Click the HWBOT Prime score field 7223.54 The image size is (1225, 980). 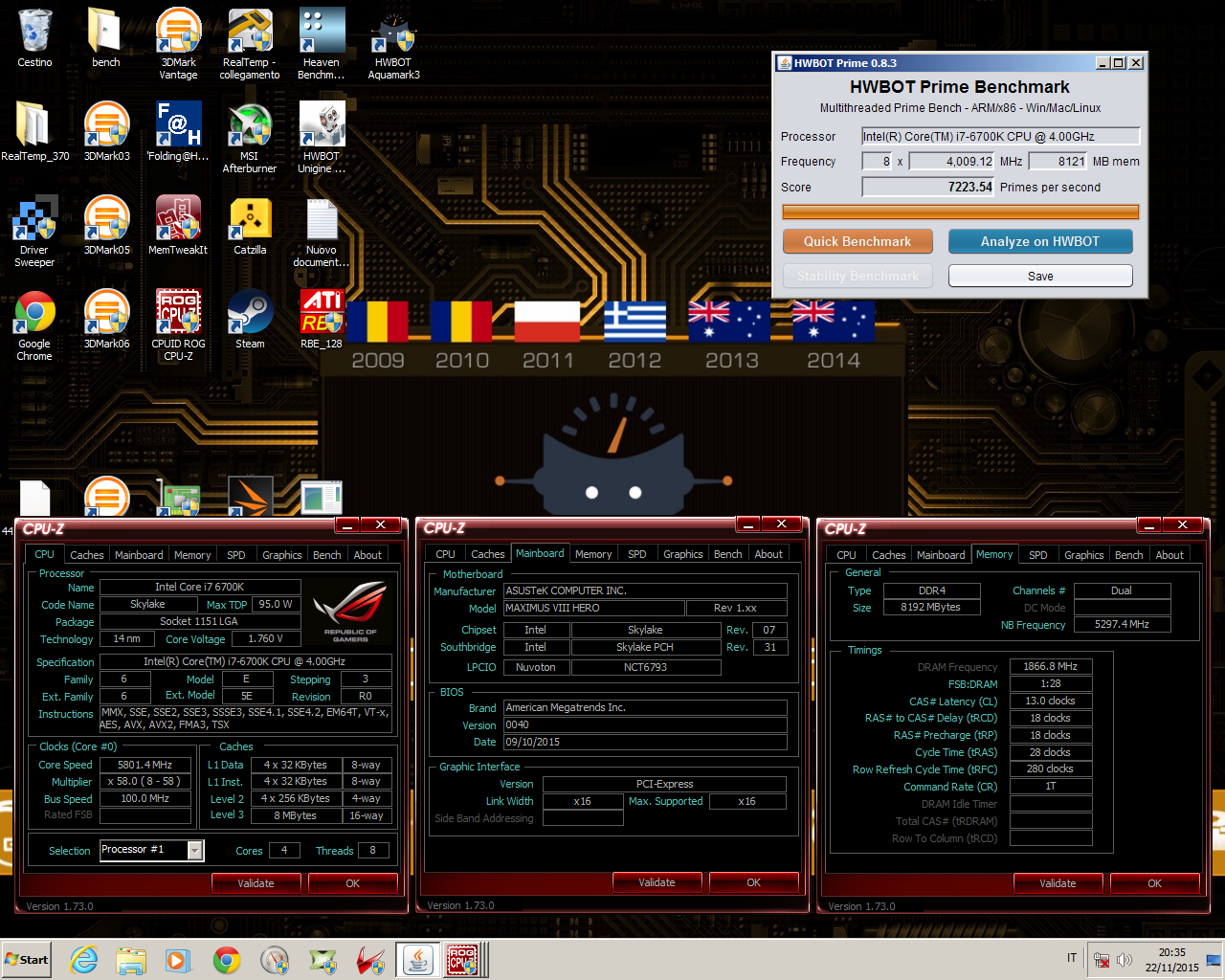point(928,188)
